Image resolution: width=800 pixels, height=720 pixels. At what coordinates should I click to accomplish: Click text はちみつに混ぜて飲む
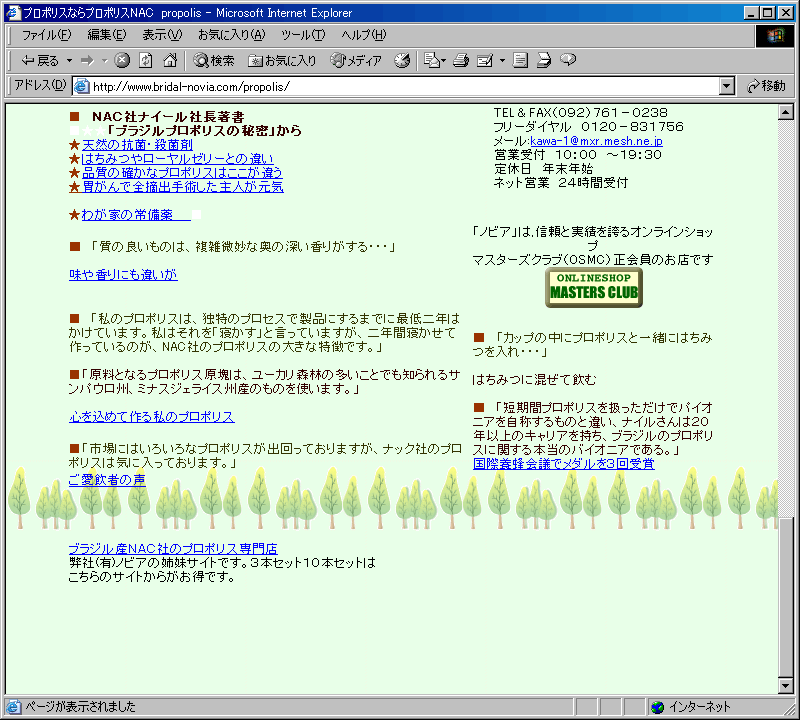(534, 380)
